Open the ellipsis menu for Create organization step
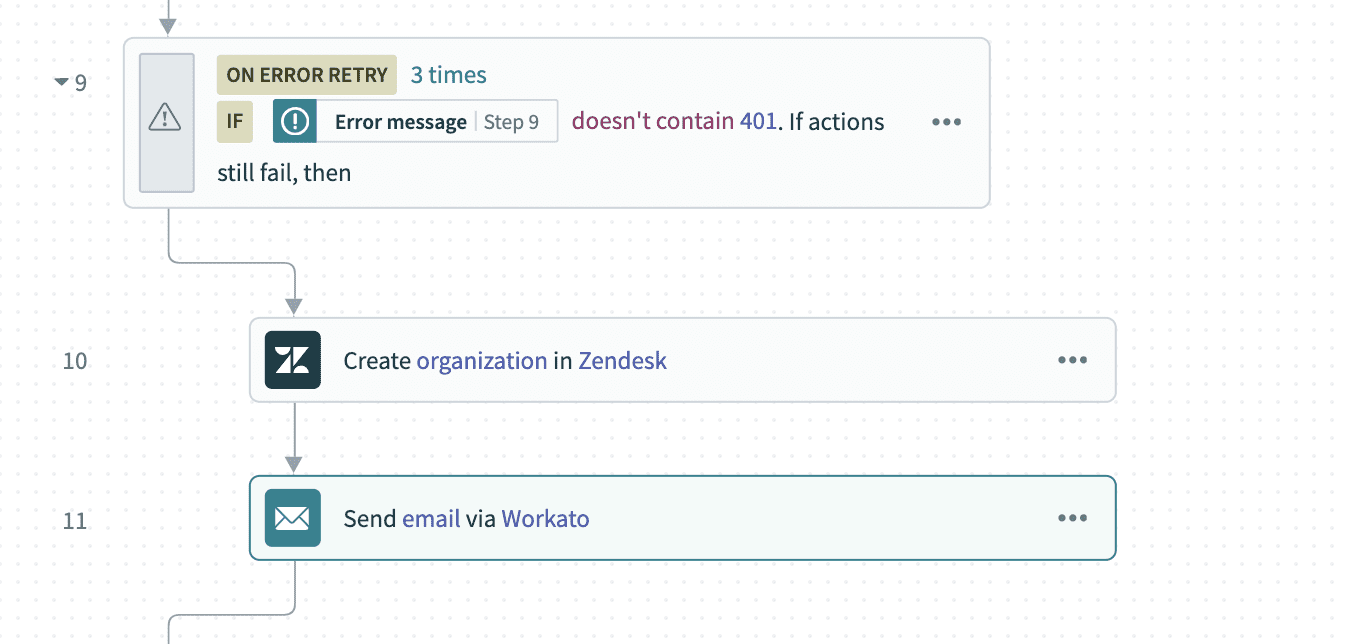Image resolution: width=1348 pixels, height=644 pixels. (x=1072, y=360)
